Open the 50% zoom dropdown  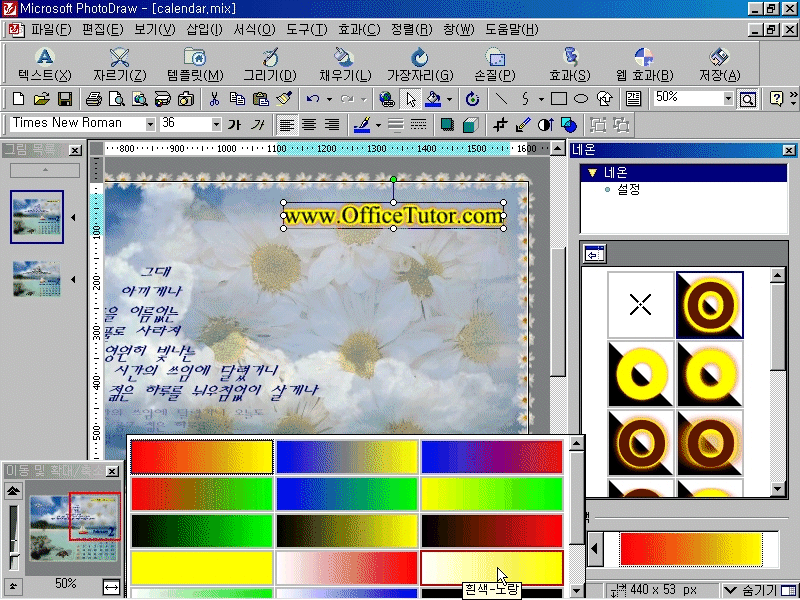pos(729,98)
